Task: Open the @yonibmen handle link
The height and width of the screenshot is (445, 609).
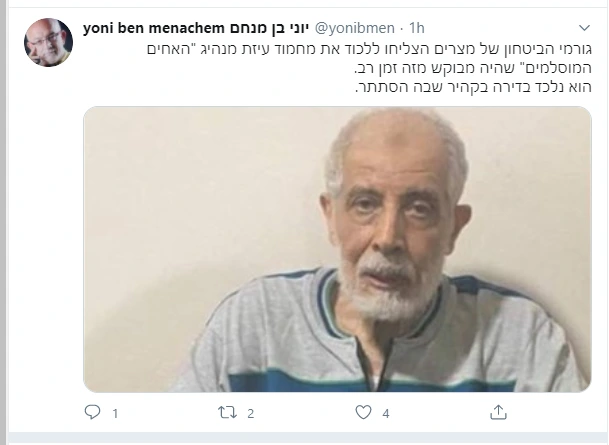Action: pyautogui.click(x=354, y=28)
